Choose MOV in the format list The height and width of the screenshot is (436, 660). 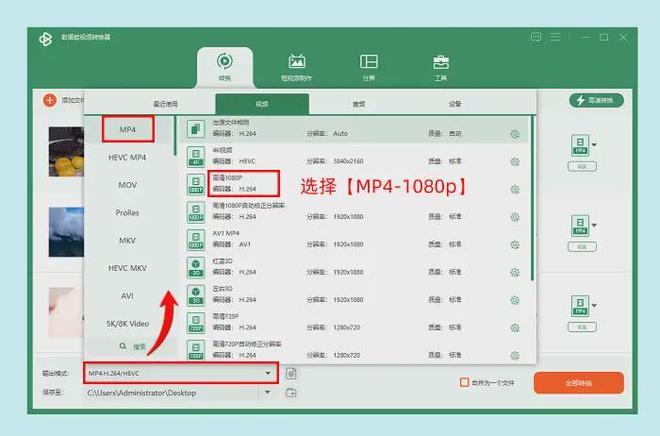pos(128,185)
